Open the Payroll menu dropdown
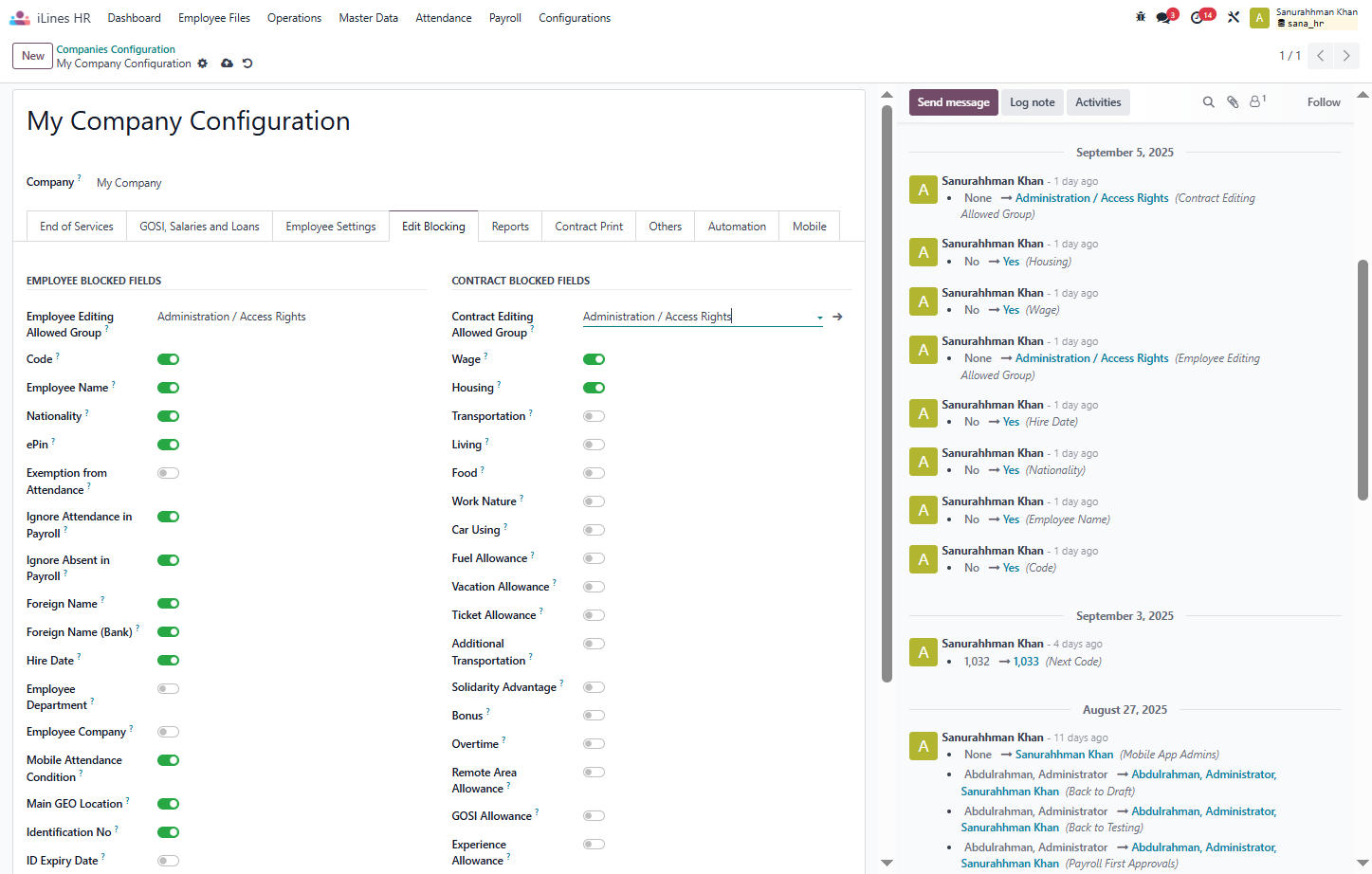The image size is (1372, 874). (x=505, y=18)
